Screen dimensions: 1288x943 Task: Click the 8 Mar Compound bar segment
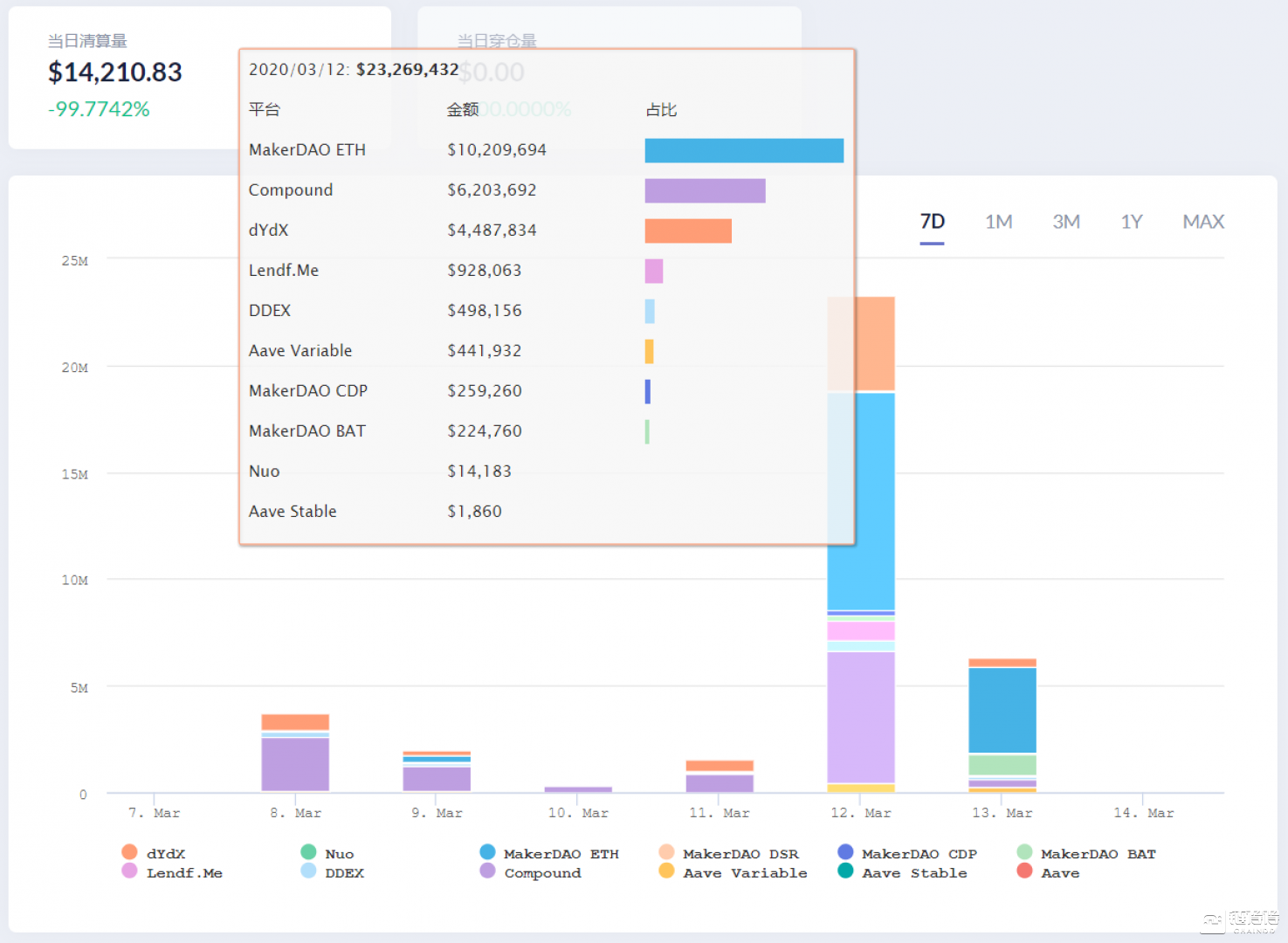pos(295,764)
